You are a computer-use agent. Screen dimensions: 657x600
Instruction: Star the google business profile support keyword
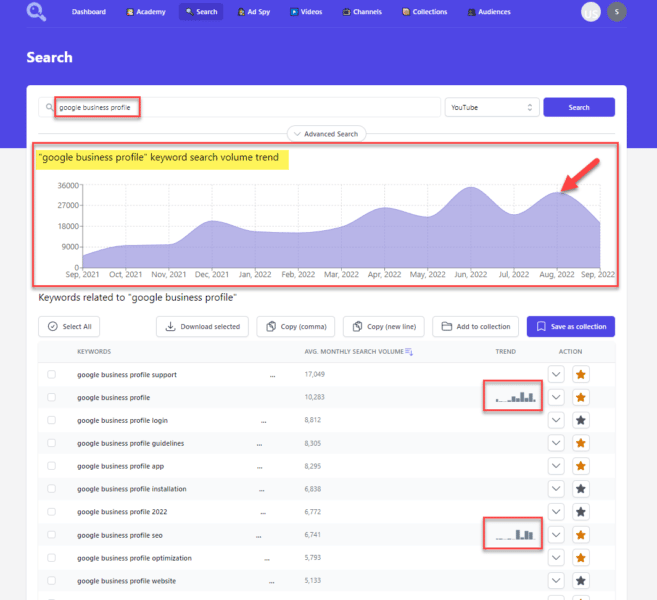click(x=580, y=375)
